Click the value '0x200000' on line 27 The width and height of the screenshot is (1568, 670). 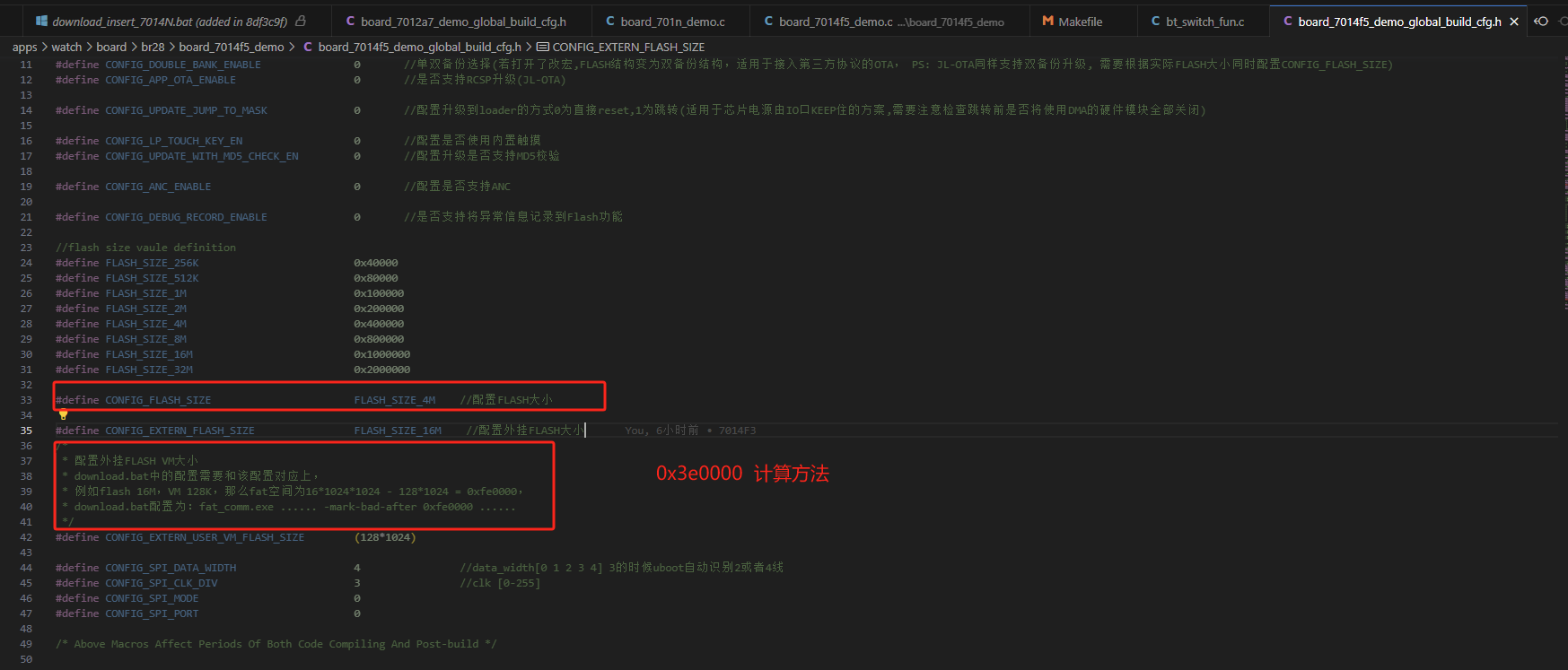[x=379, y=309]
